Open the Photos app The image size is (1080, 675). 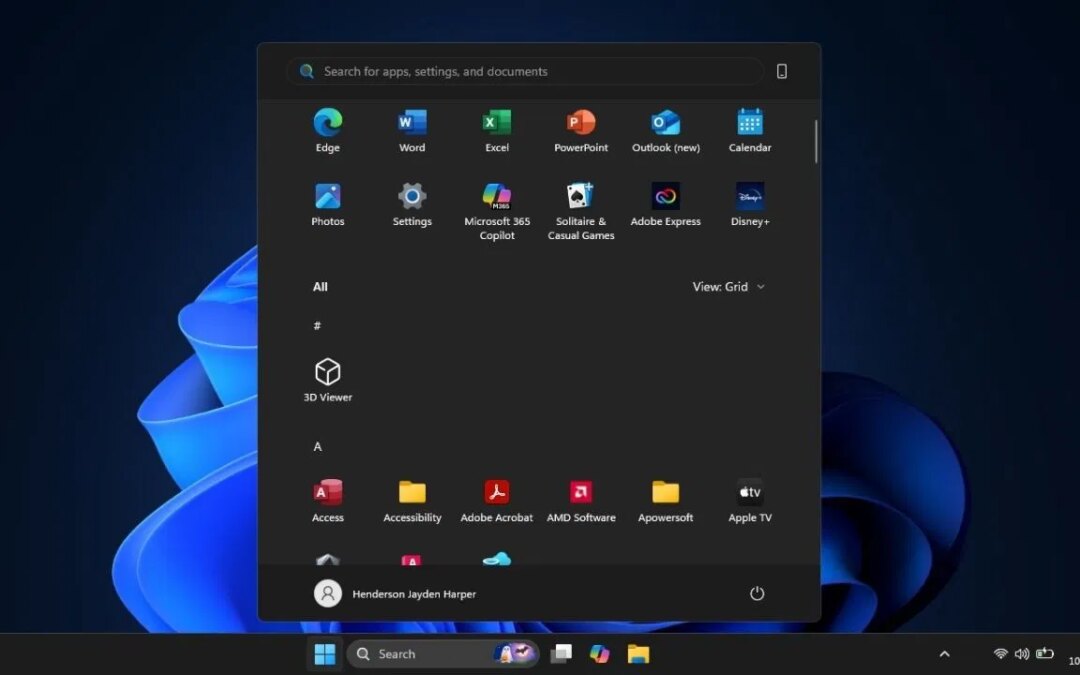(x=328, y=205)
